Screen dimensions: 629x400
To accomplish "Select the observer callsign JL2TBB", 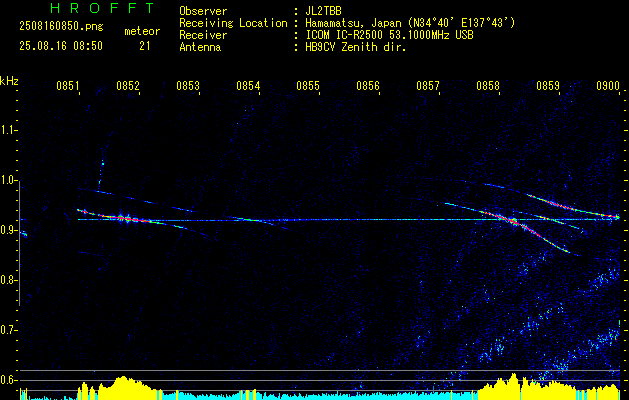I will 323,11.
